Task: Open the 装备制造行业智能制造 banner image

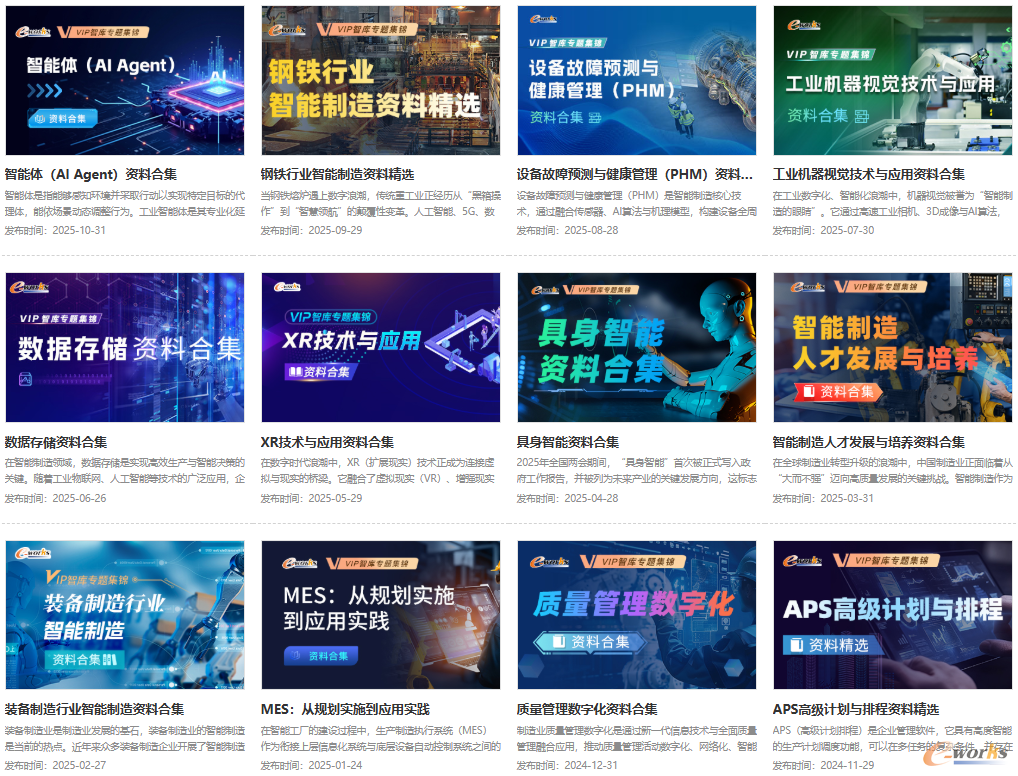Action: coord(125,615)
